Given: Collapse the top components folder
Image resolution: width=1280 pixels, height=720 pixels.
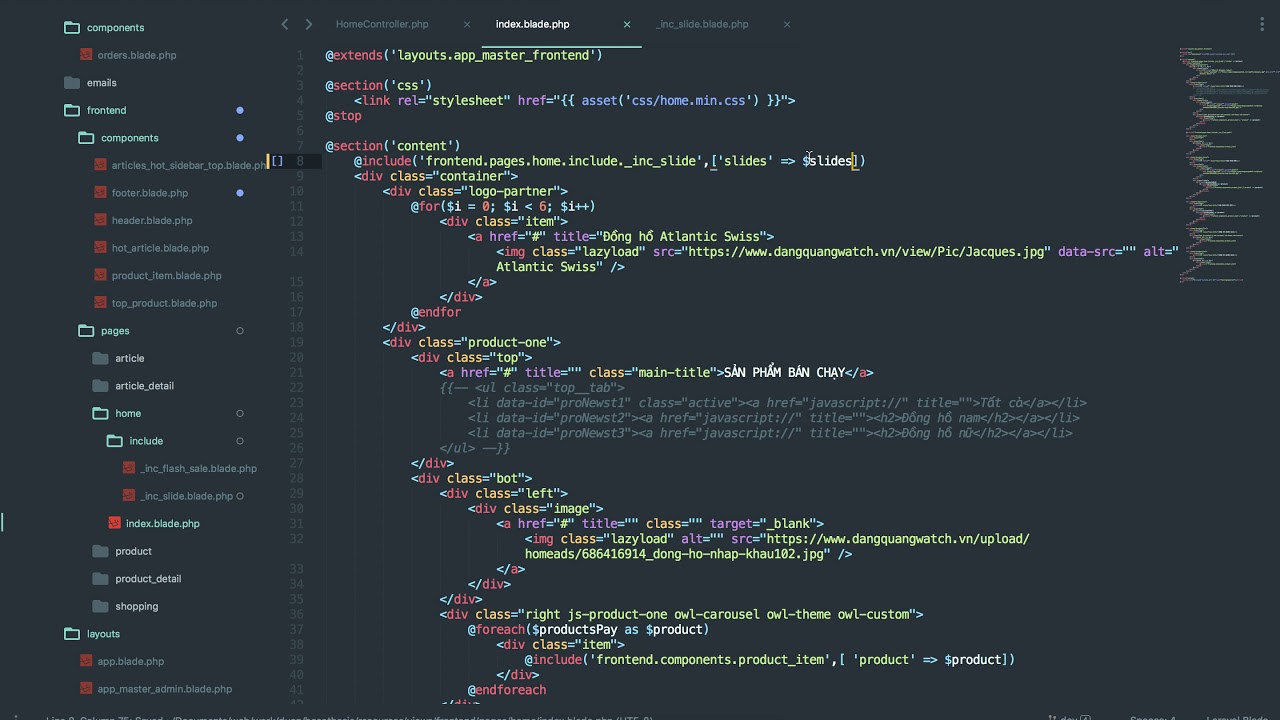Looking at the screenshot, I should click(72, 27).
